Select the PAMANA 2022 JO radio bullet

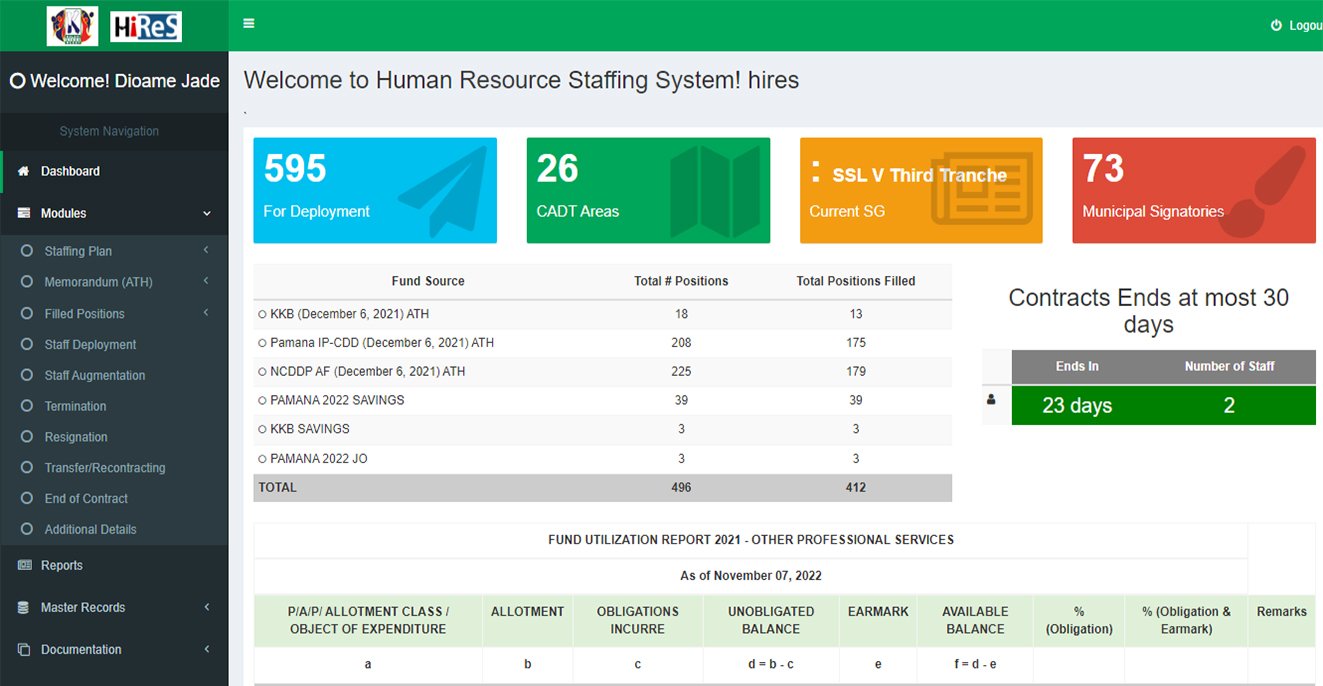(x=262, y=457)
